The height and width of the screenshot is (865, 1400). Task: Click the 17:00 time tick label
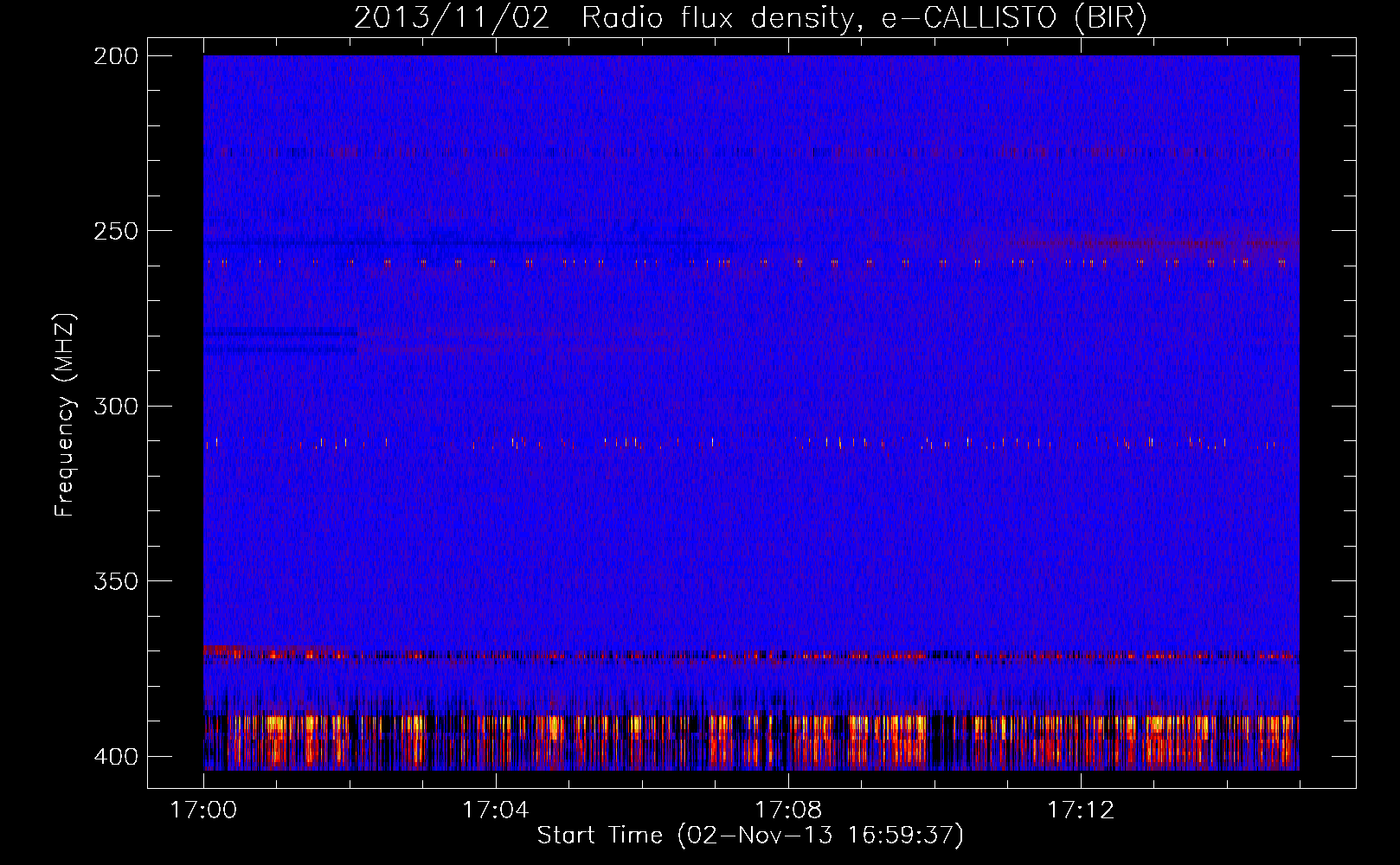[x=203, y=810]
